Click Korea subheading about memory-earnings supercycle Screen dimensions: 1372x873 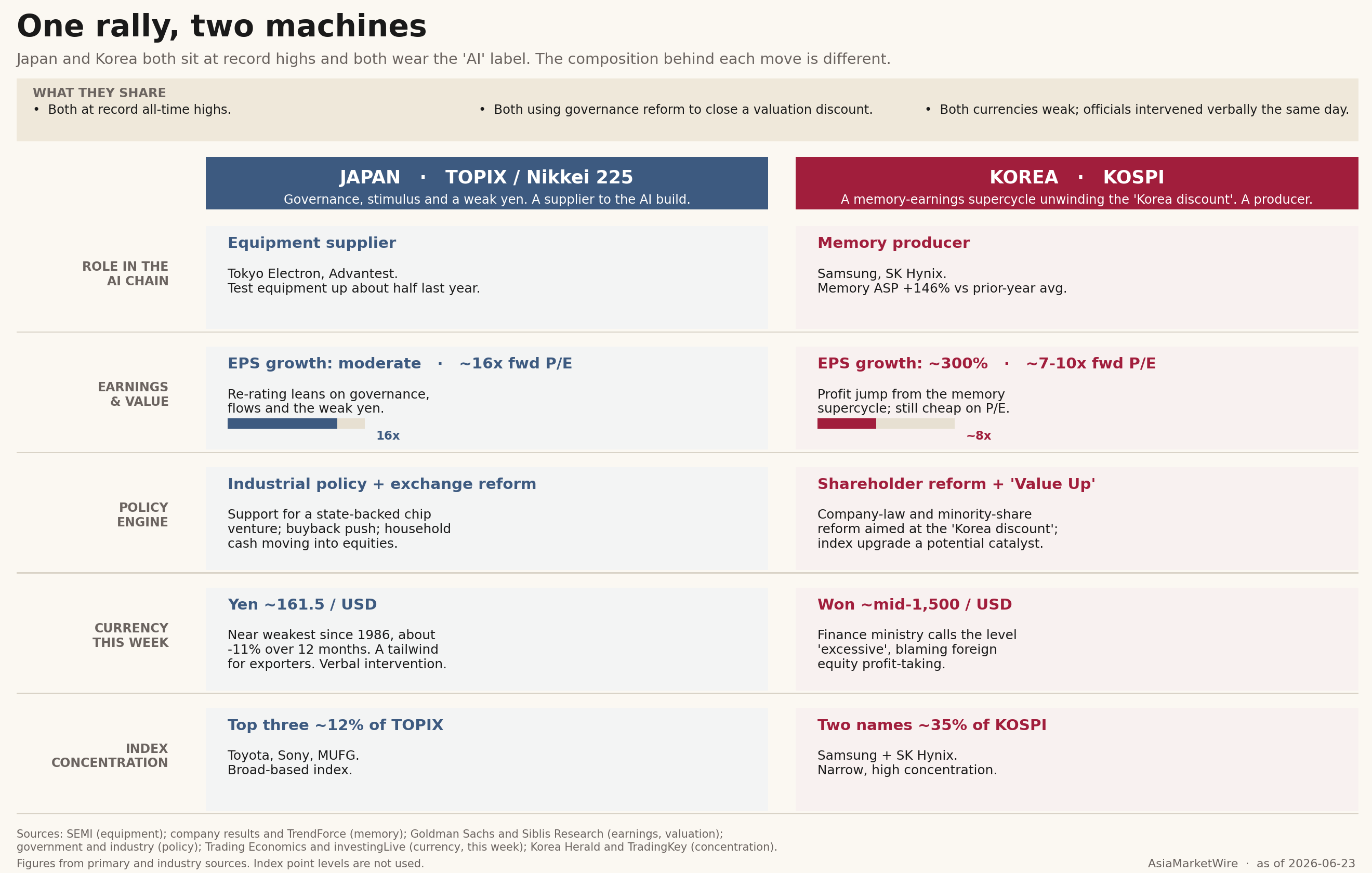(x=1076, y=200)
